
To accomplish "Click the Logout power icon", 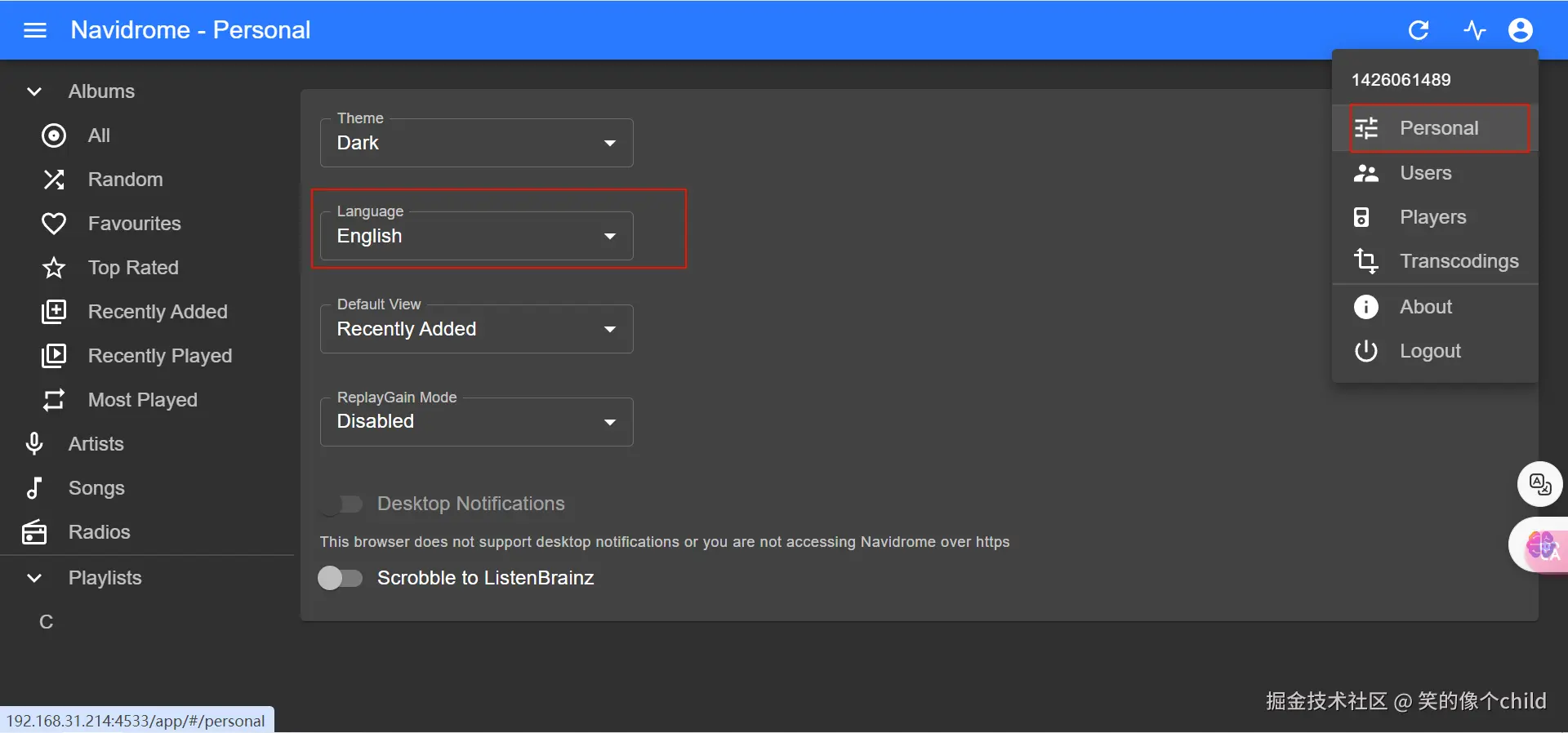I will pyautogui.click(x=1366, y=351).
